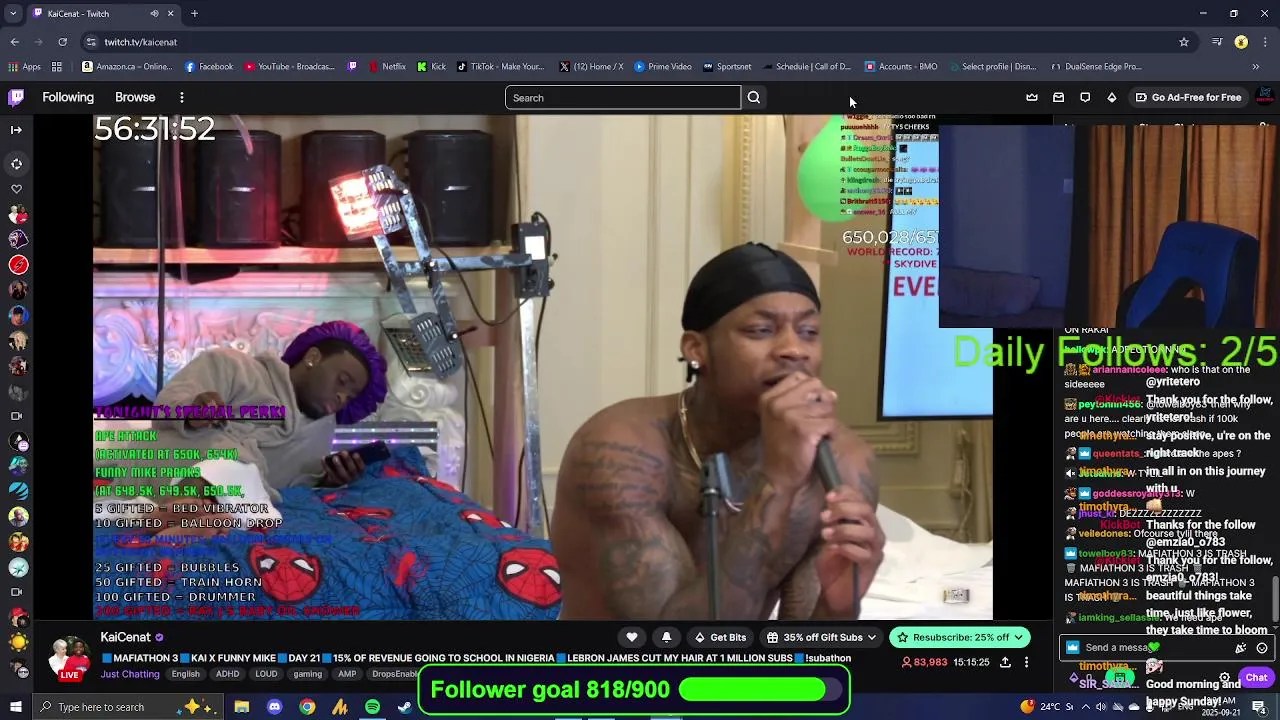
Task: Open the emote picker smiley in chat box
Action: pyautogui.click(x=1262, y=648)
